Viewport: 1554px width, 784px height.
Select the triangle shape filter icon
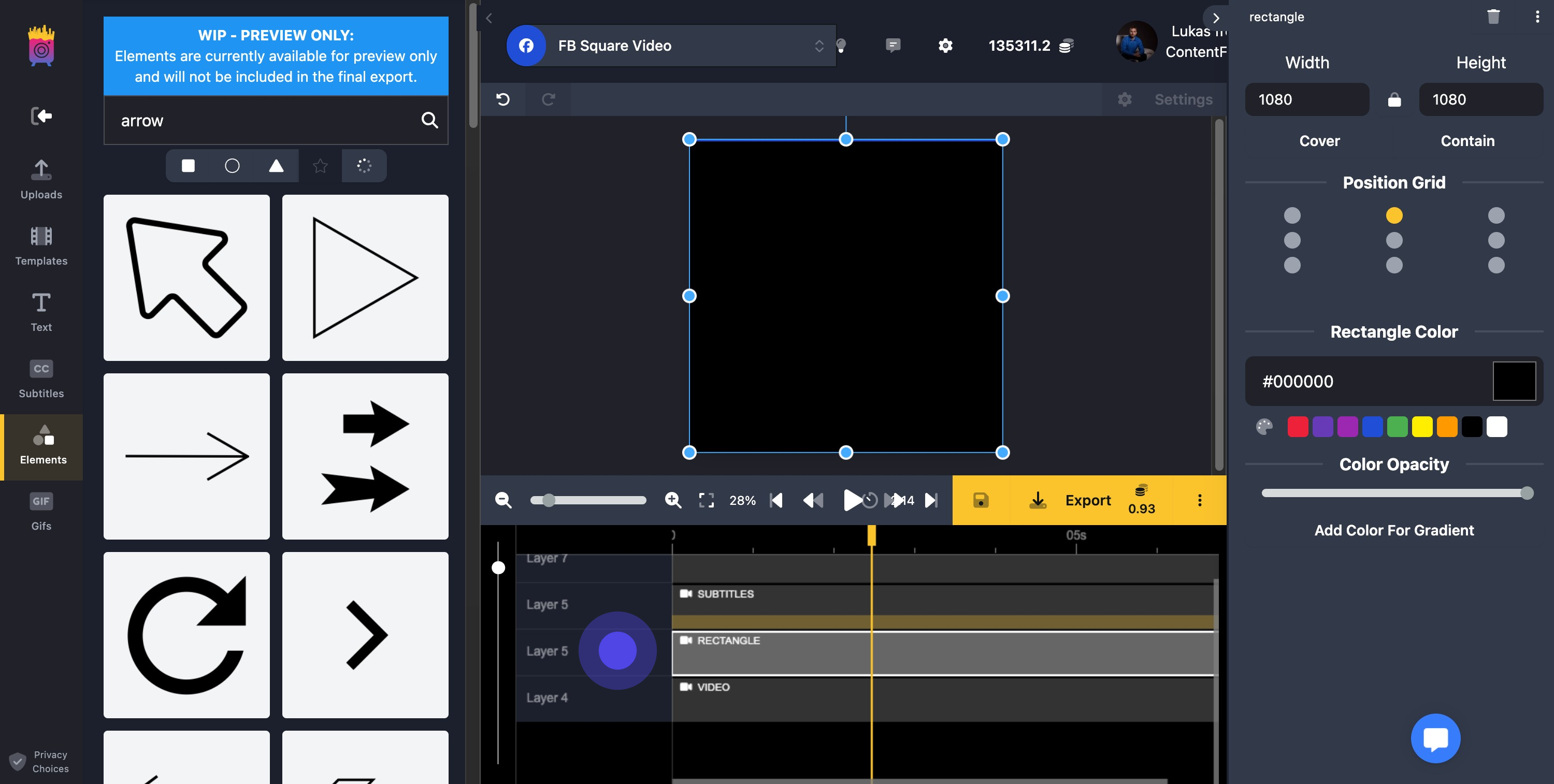pos(276,165)
